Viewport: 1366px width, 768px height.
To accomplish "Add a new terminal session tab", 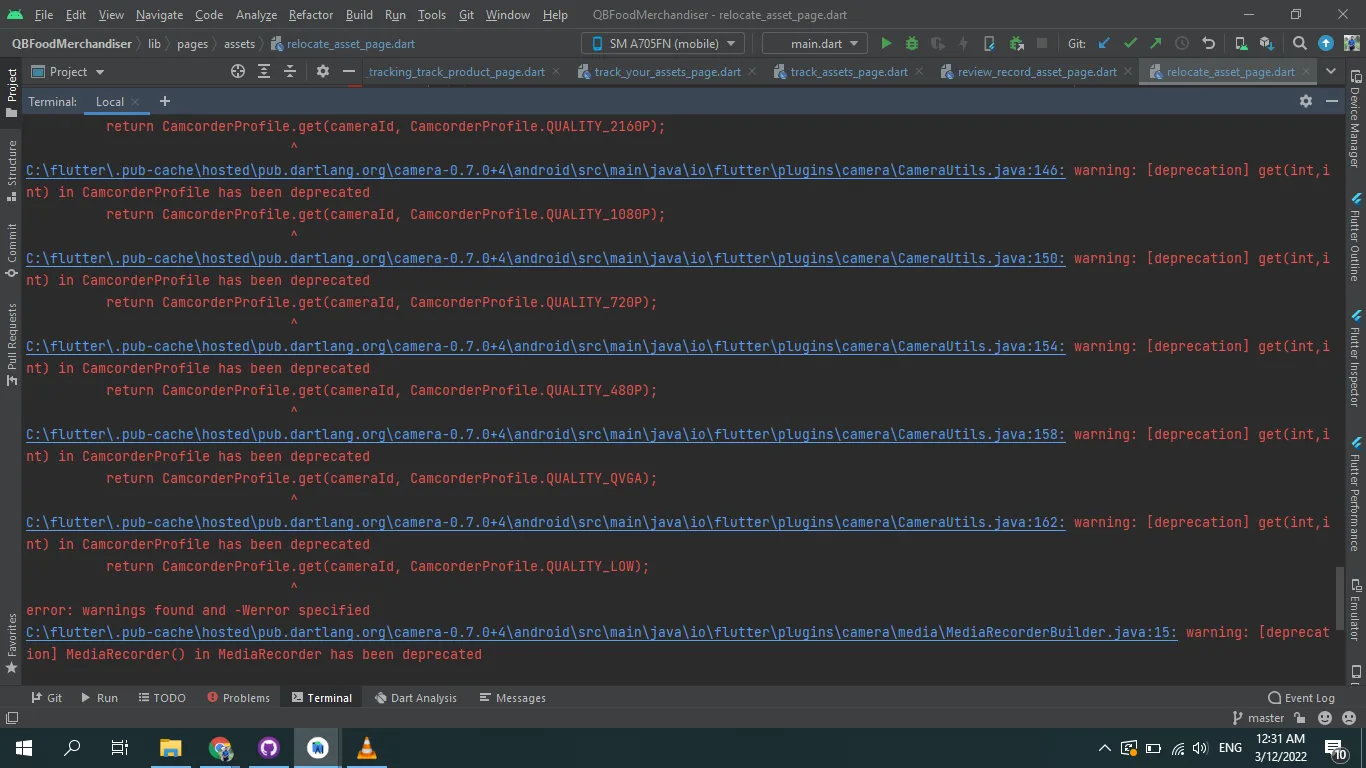I will tap(165, 101).
